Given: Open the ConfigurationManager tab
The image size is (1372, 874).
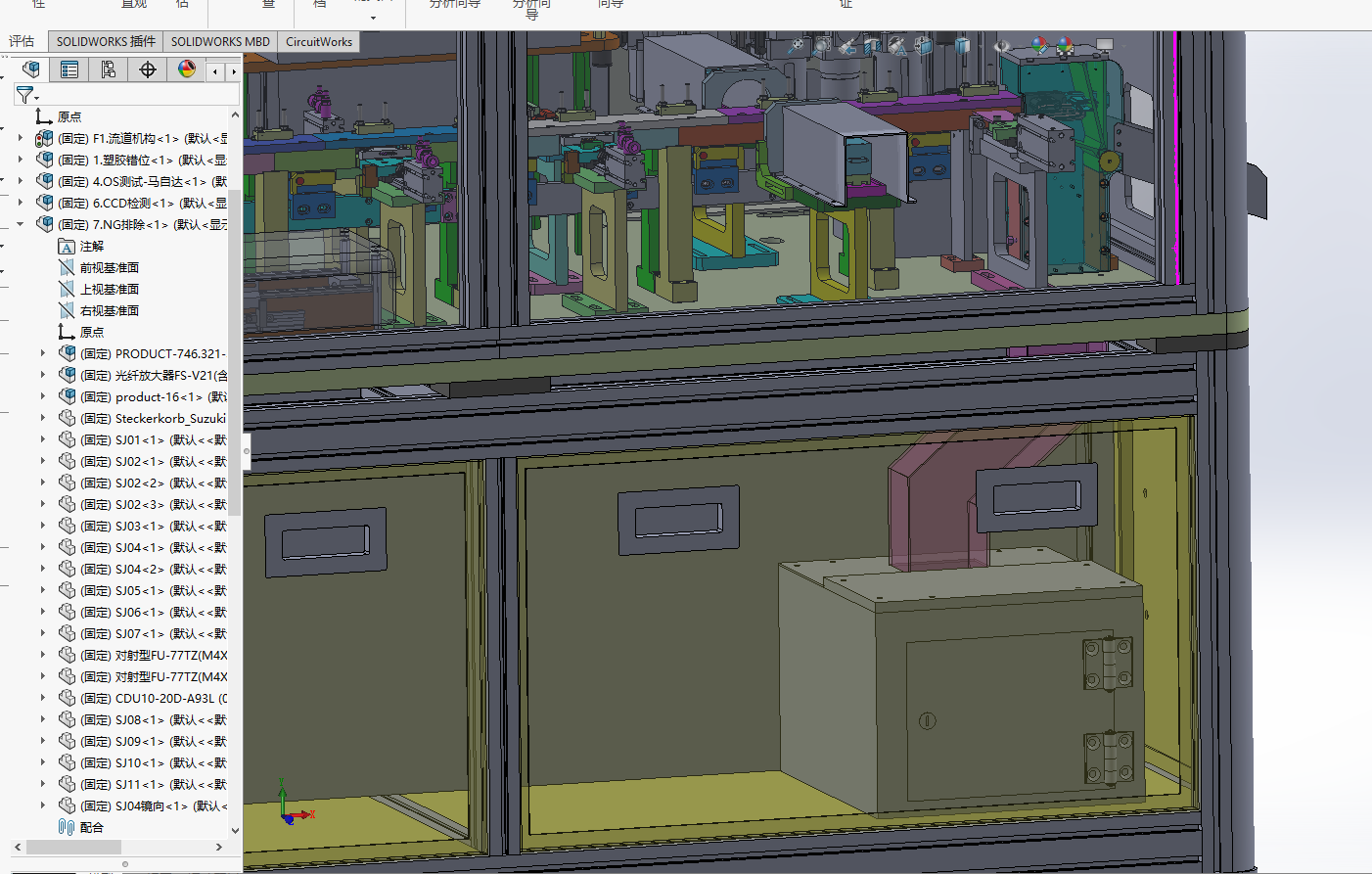Looking at the screenshot, I should [109, 69].
